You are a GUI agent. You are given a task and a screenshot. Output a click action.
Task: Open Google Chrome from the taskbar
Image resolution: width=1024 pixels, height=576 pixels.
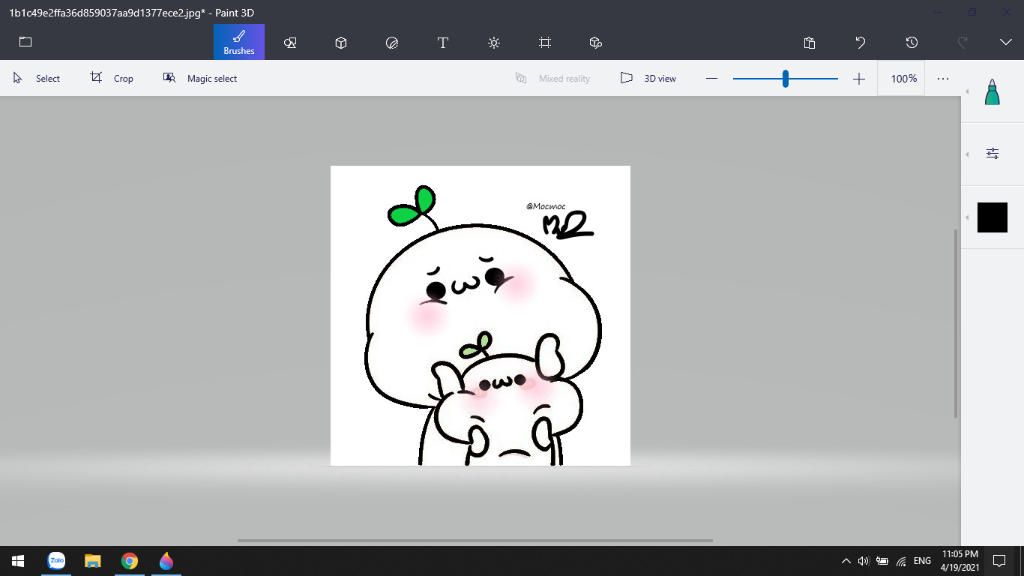(x=129, y=561)
